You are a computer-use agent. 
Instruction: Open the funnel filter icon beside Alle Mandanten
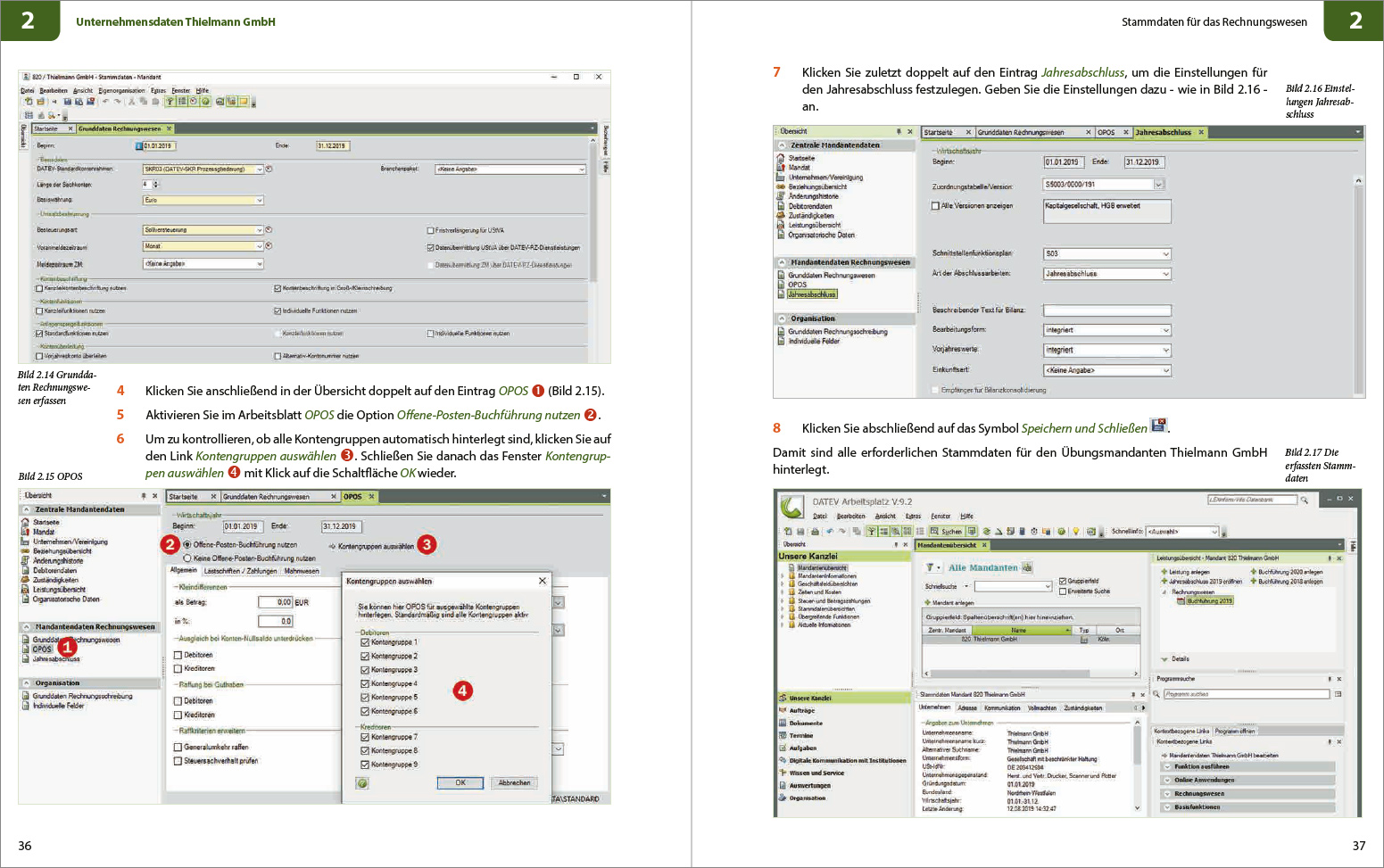click(x=930, y=567)
